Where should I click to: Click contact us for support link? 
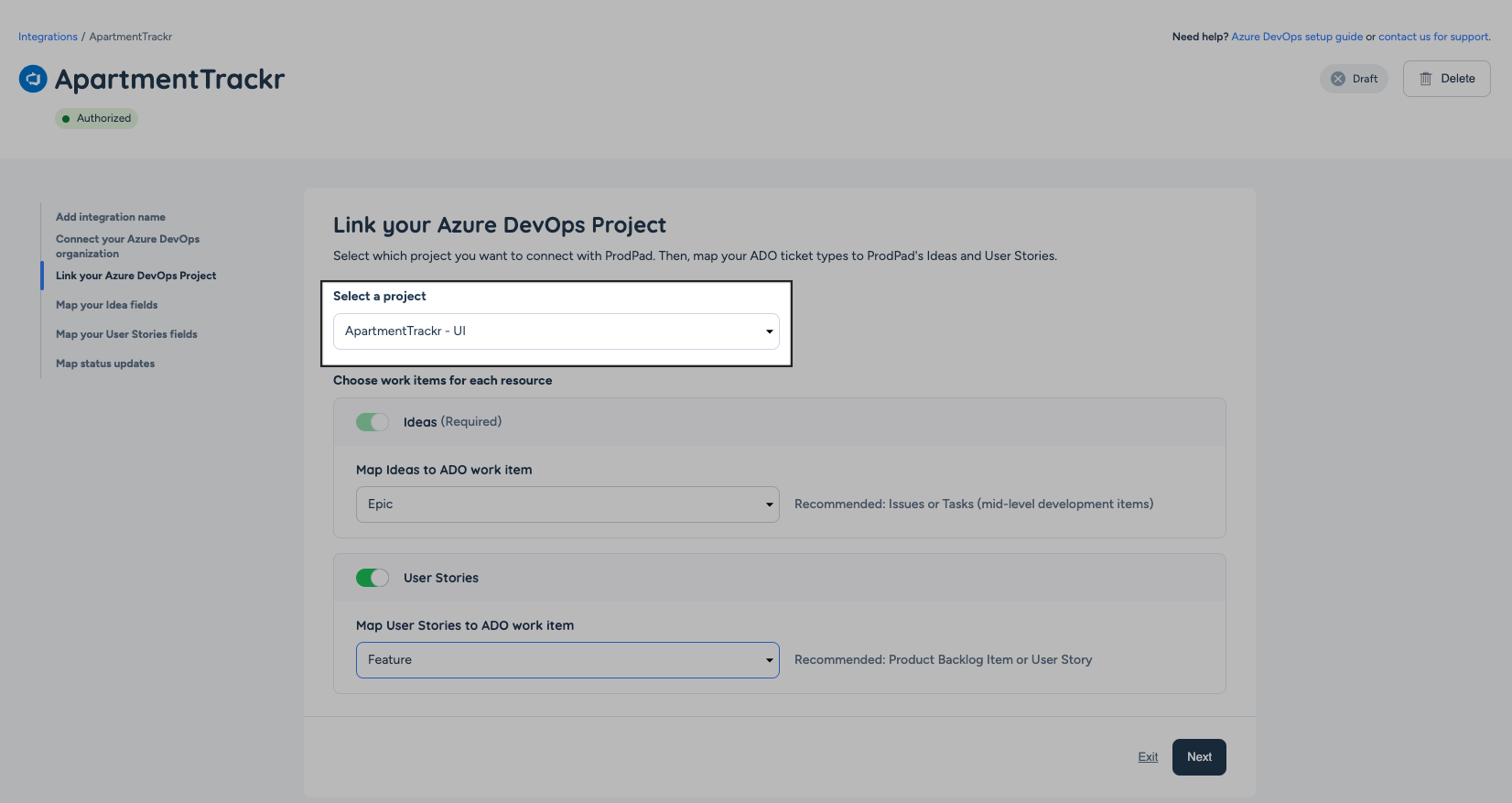(1433, 37)
